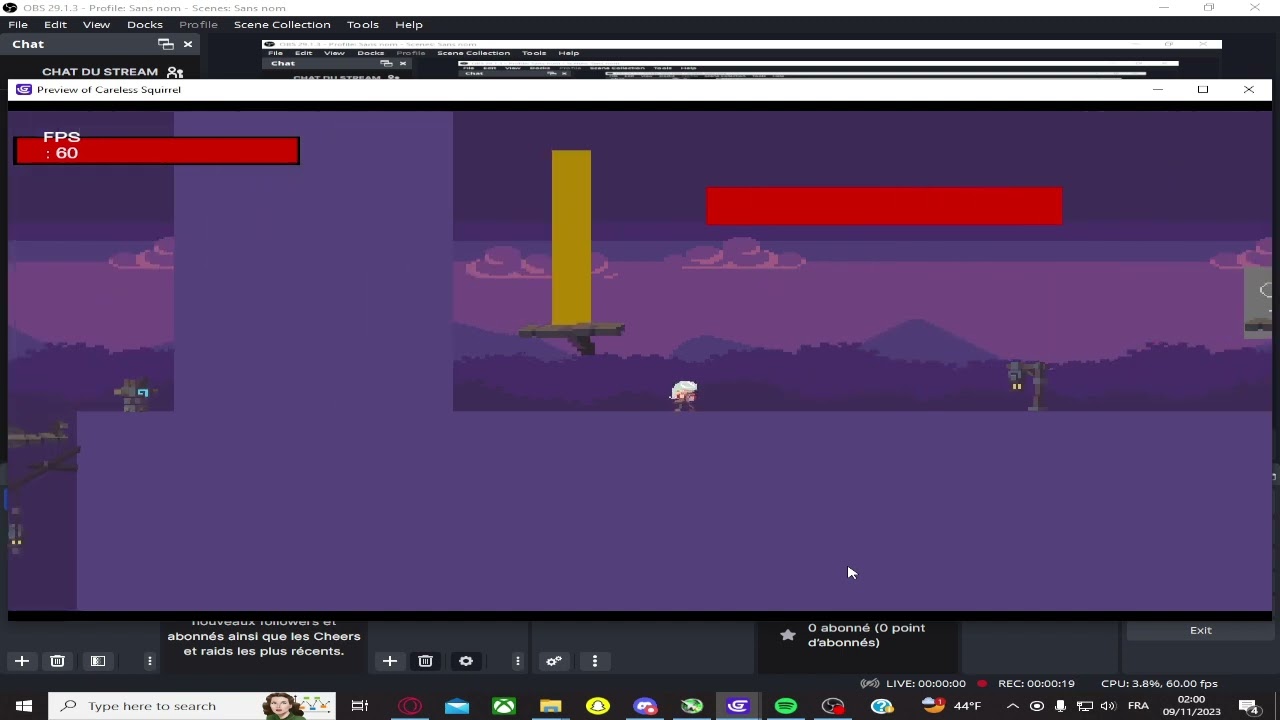Open the volume control in tray
The width and height of the screenshot is (1280, 720).
click(1107, 706)
